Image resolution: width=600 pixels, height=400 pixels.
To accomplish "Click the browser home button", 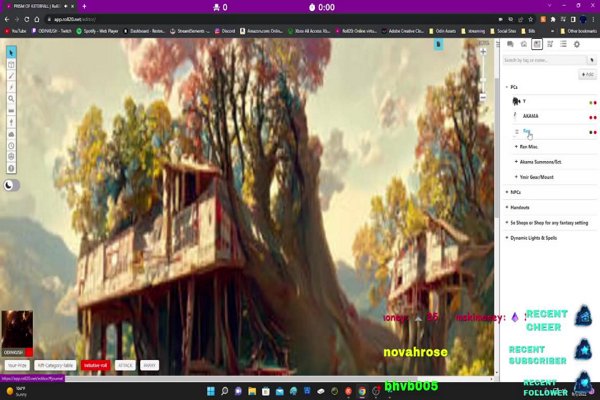I will point(37,19).
